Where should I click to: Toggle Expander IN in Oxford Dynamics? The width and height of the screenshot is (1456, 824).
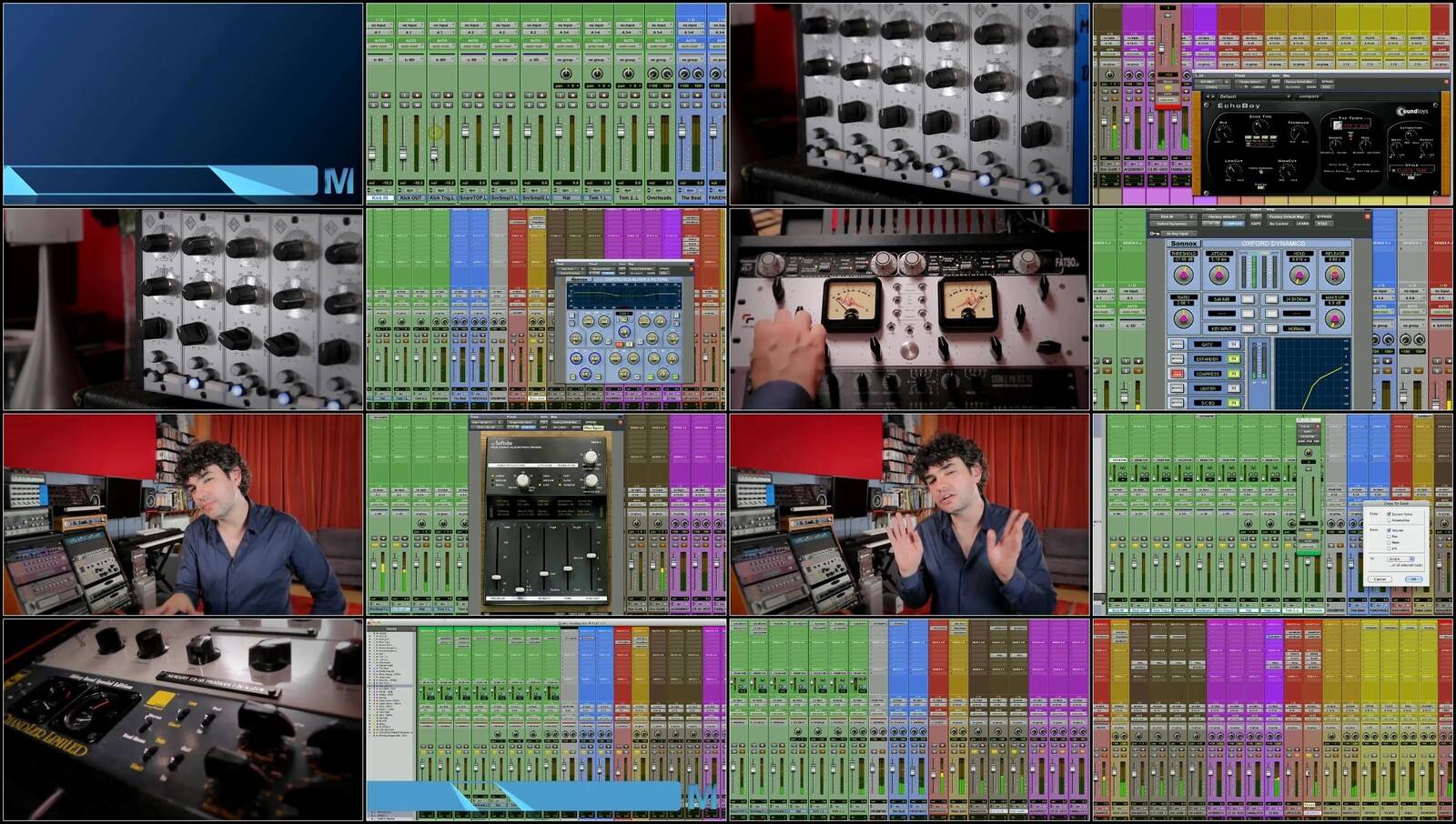(x=1234, y=359)
